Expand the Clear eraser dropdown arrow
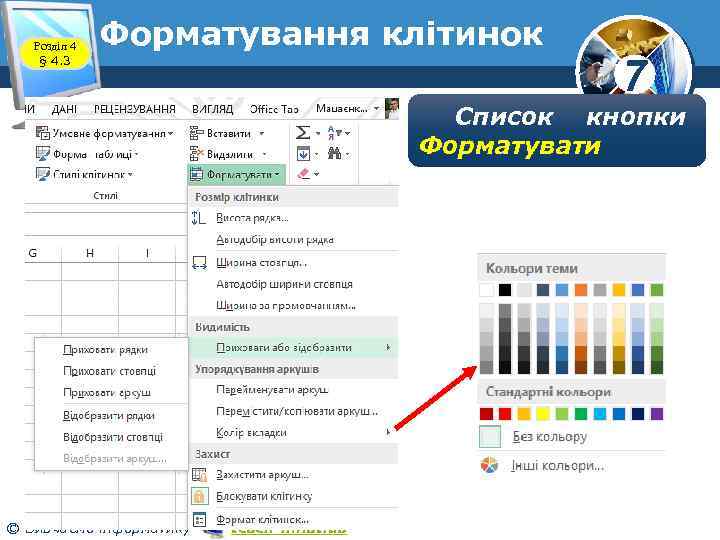The width and height of the screenshot is (720, 540). [x=316, y=174]
